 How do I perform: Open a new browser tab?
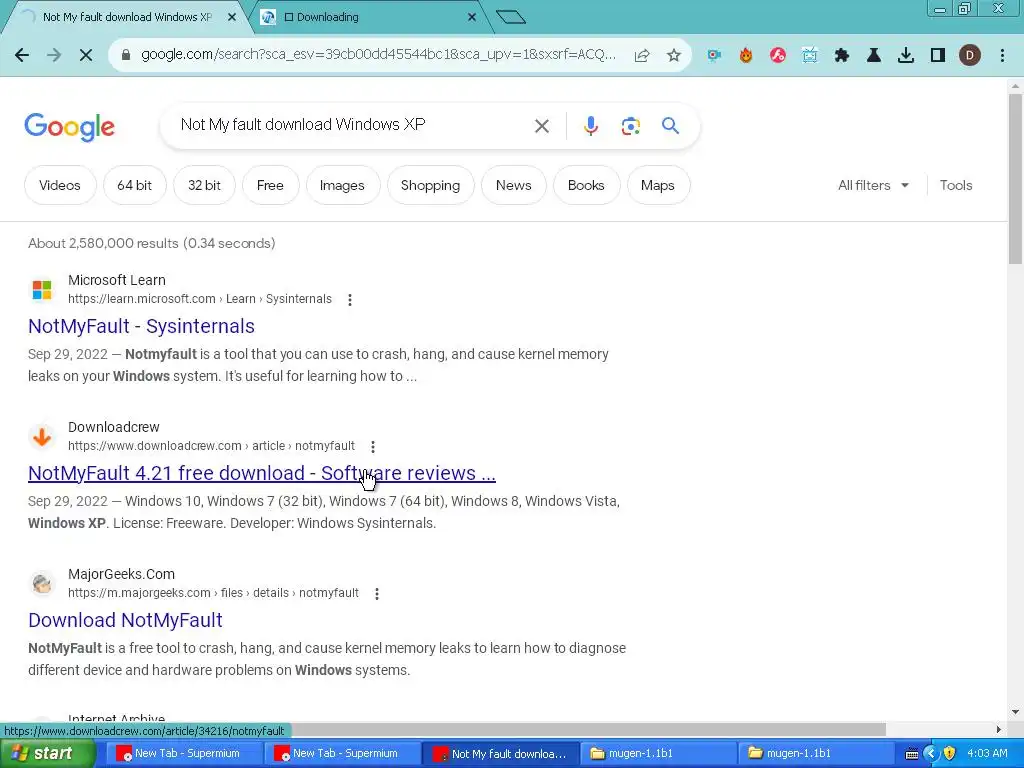click(x=511, y=17)
